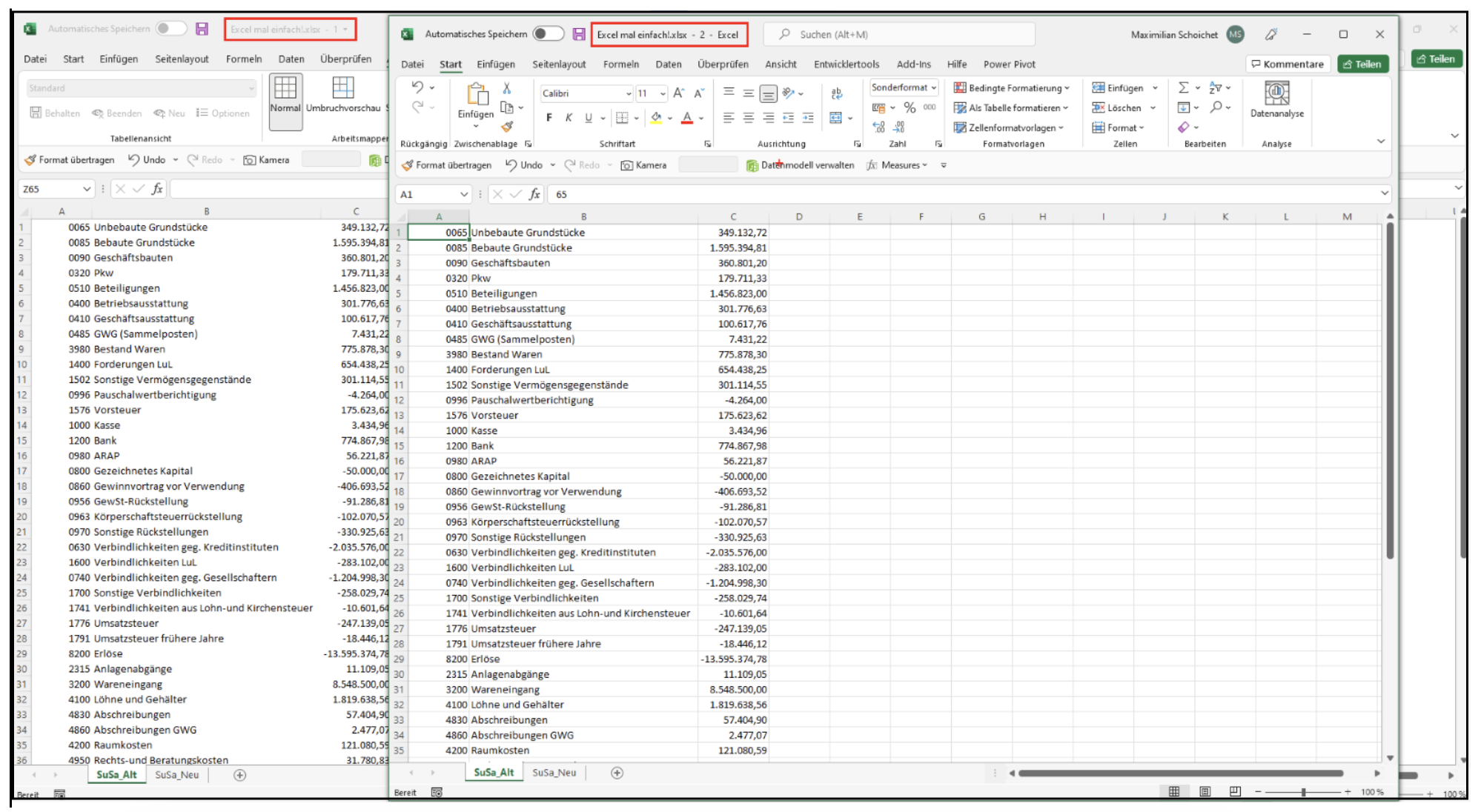Click the find magnifier icon in Bearbeiten
Image resolution: width=1481 pixels, height=812 pixels.
[x=1216, y=107]
